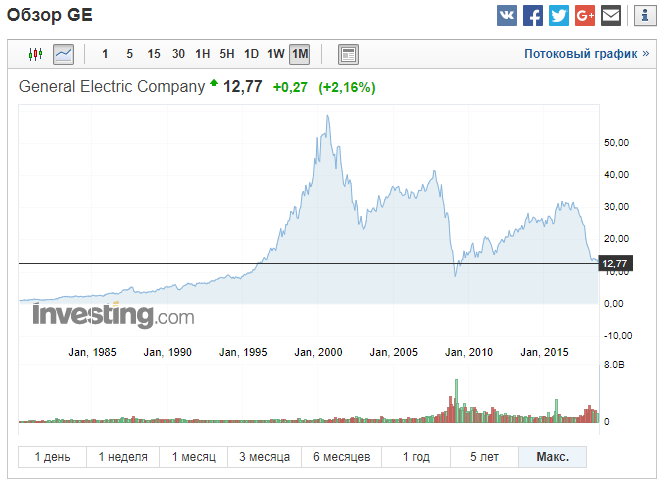Select the area line chart icon
Image resolution: width=664 pixels, height=486 pixels.
click(63, 54)
